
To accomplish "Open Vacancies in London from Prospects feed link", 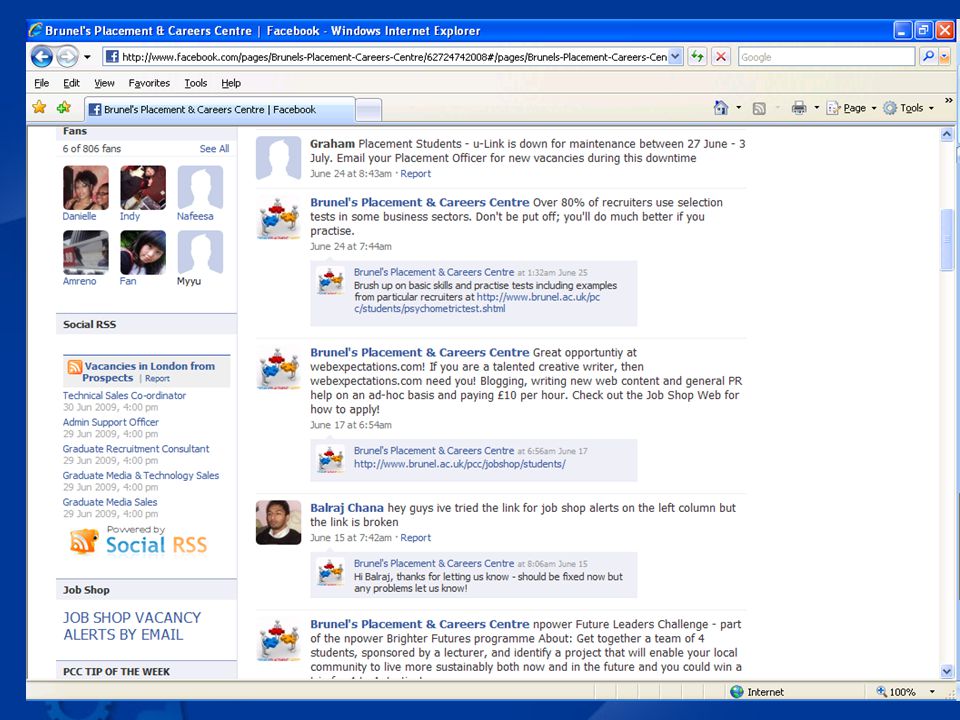I will coord(149,372).
